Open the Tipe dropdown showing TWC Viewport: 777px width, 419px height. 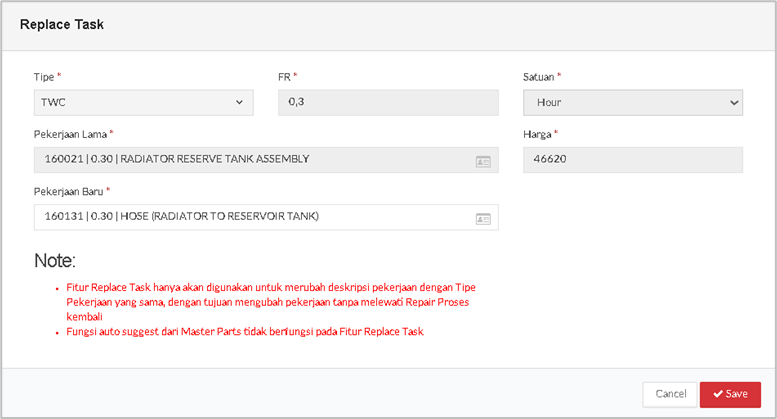point(144,103)
